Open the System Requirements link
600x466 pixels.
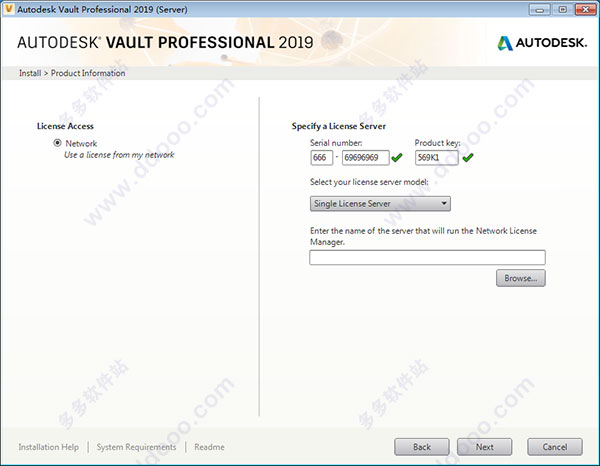coord(136,447)
